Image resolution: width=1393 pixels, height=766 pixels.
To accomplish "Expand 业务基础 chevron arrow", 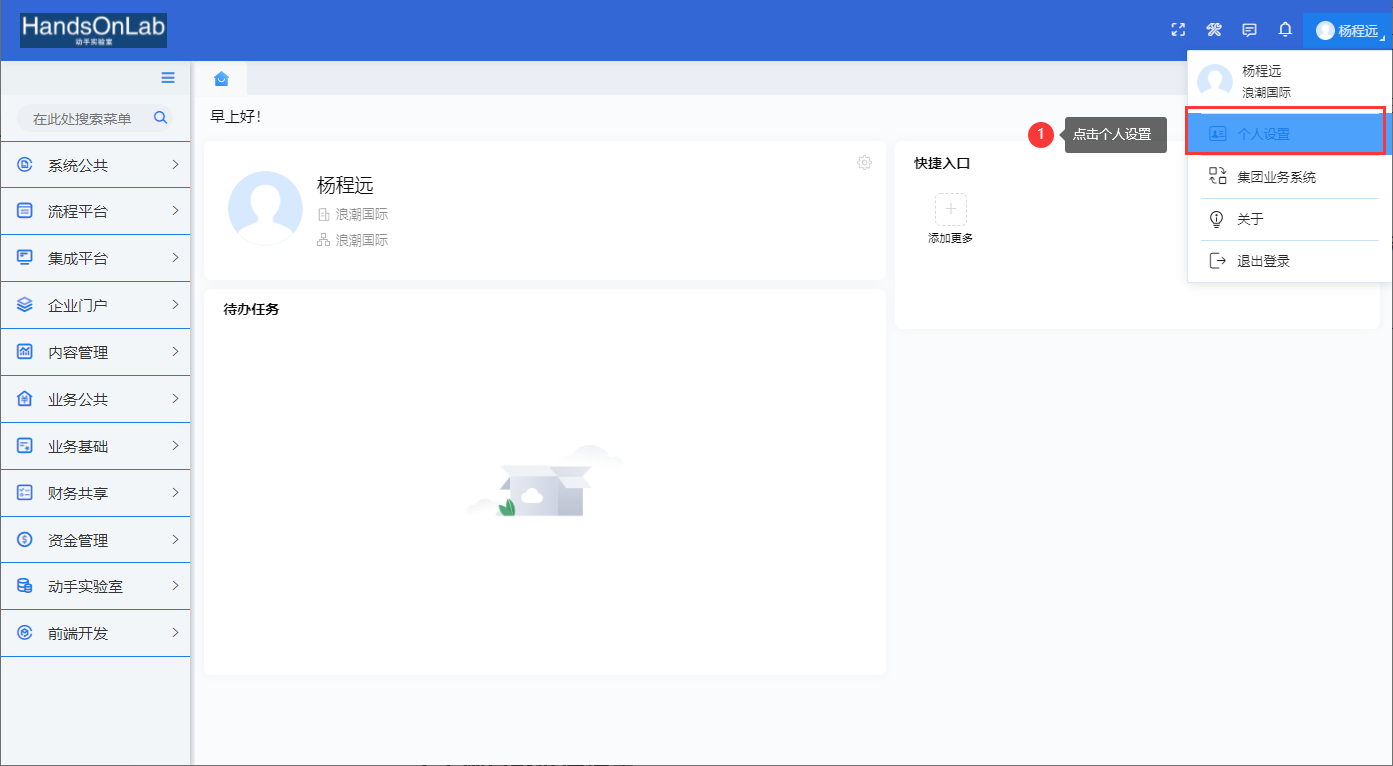I will pos(175,445).
